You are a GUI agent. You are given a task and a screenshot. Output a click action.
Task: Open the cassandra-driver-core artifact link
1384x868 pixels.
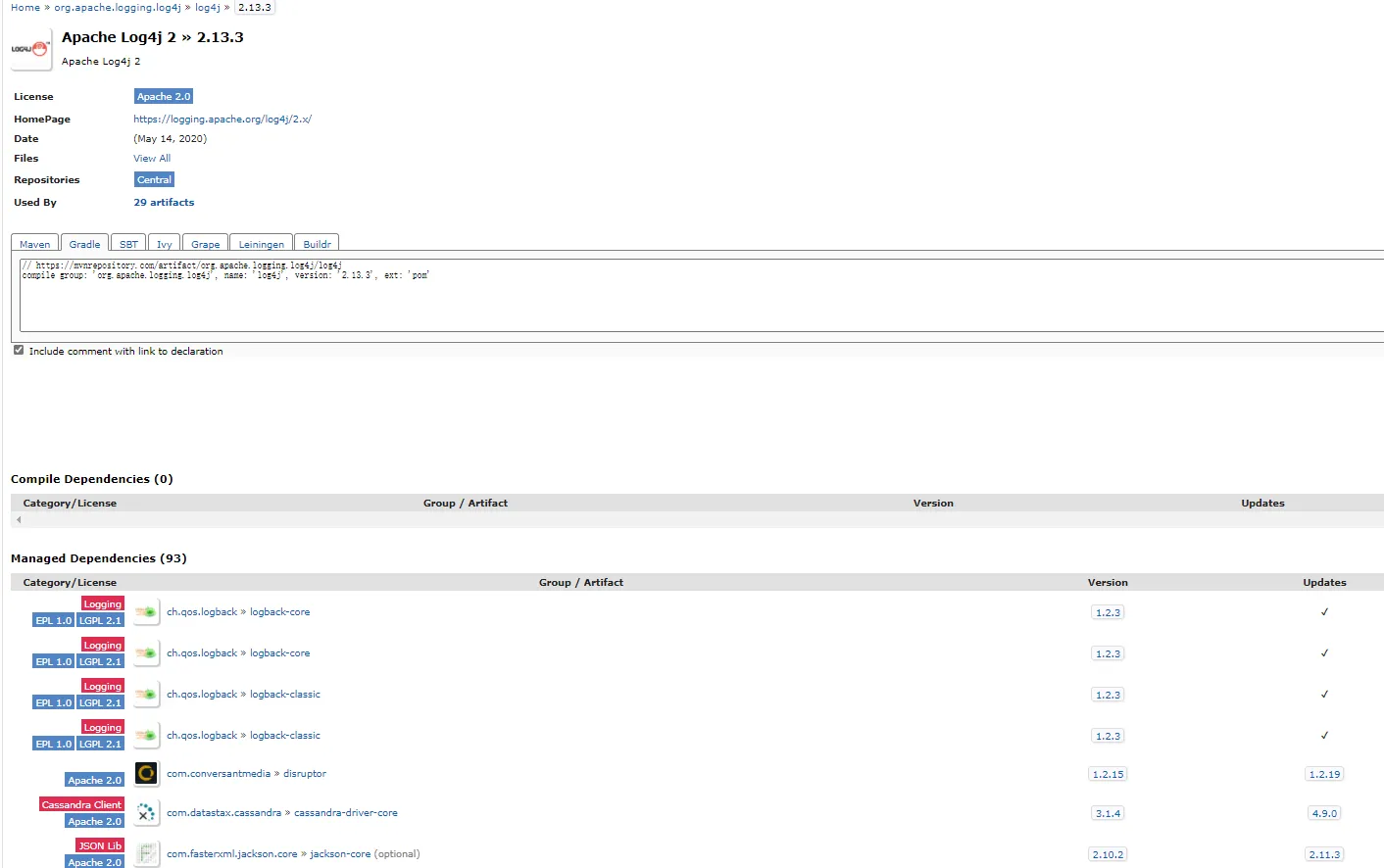(346, 813)
